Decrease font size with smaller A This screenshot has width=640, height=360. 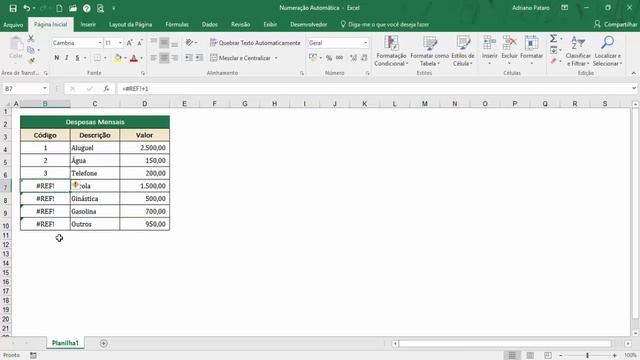[x=140, y=43]
